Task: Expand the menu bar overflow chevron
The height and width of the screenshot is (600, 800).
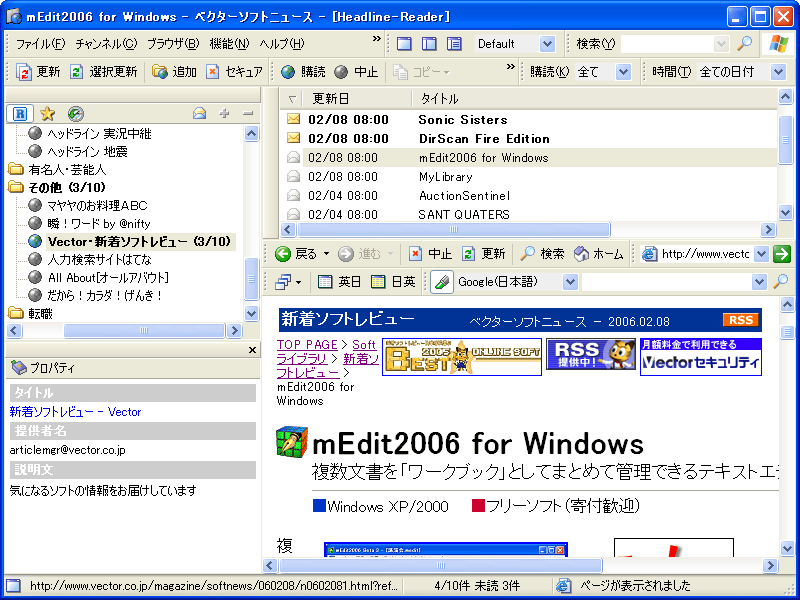Action: [377, 39]
